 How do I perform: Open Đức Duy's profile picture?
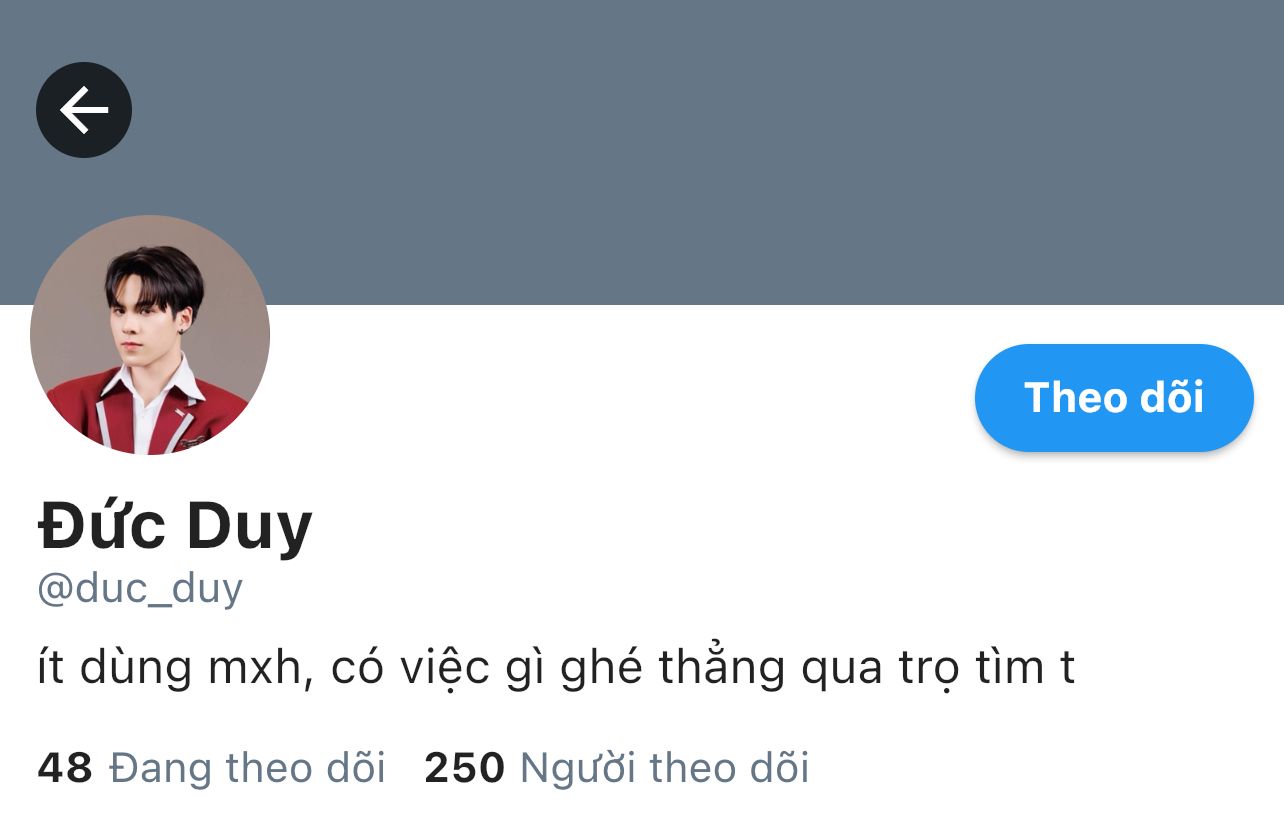tap(150, 335)
